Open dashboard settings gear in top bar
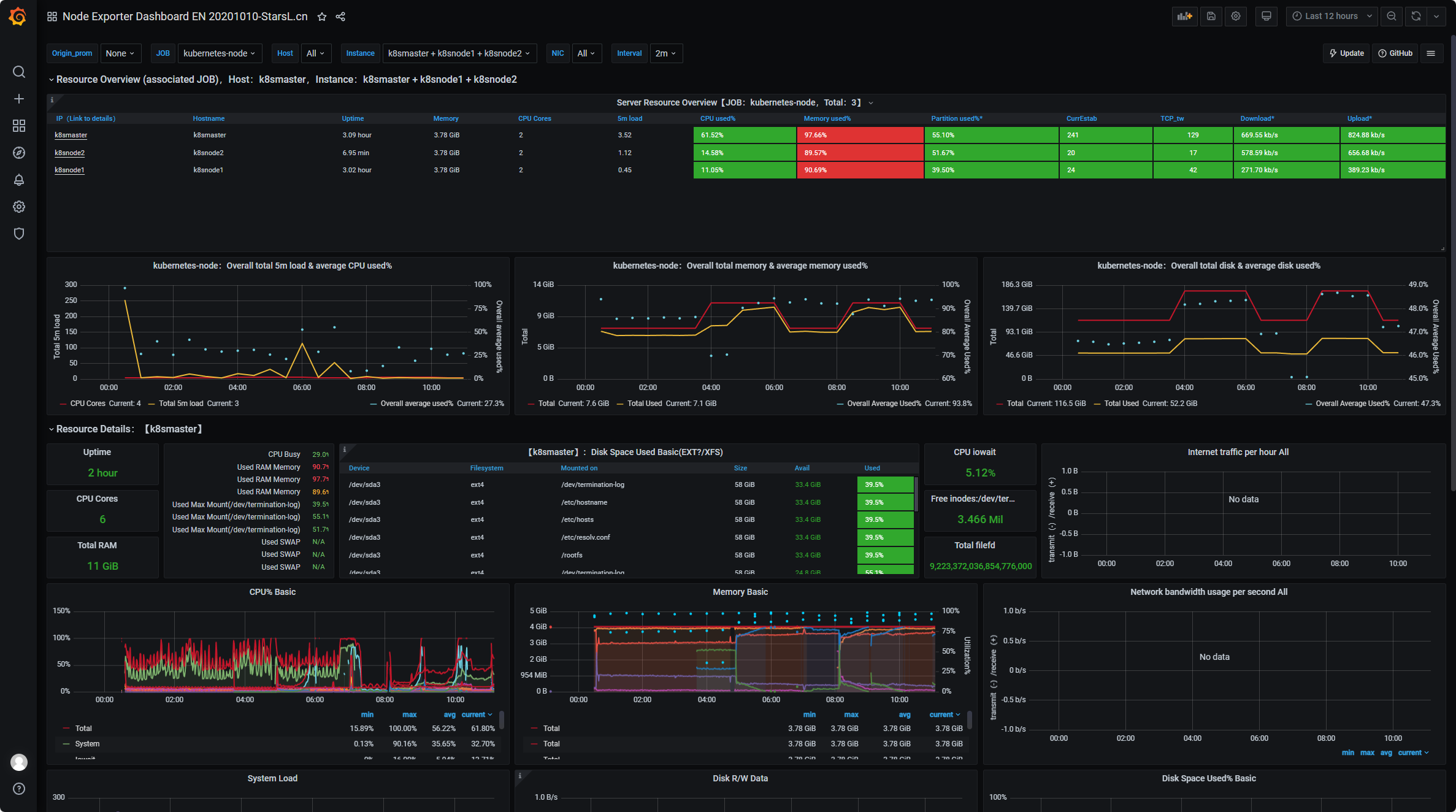Image resolution: width=1456 pixels, height=812 pixels. tap(1236, 17)
